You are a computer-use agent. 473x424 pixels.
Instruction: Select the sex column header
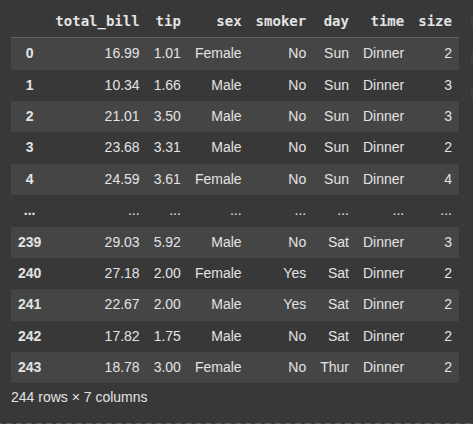[229, 21]
